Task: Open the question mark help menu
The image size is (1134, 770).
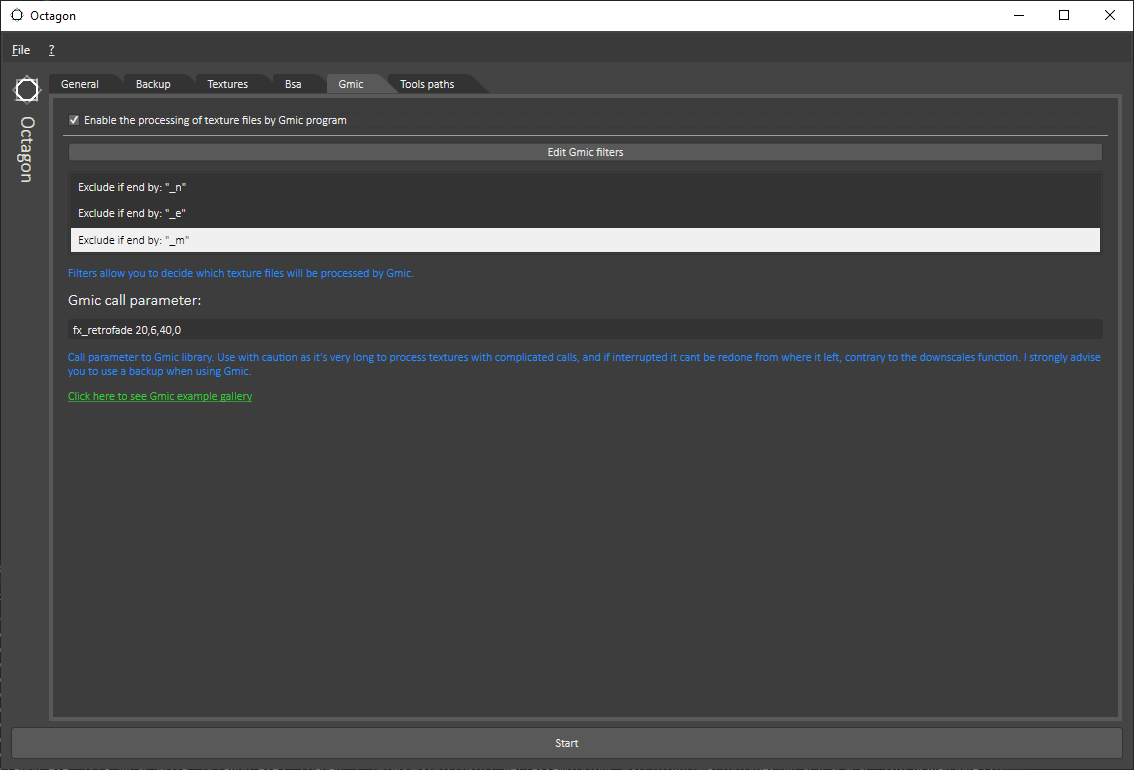Action: 51,50
